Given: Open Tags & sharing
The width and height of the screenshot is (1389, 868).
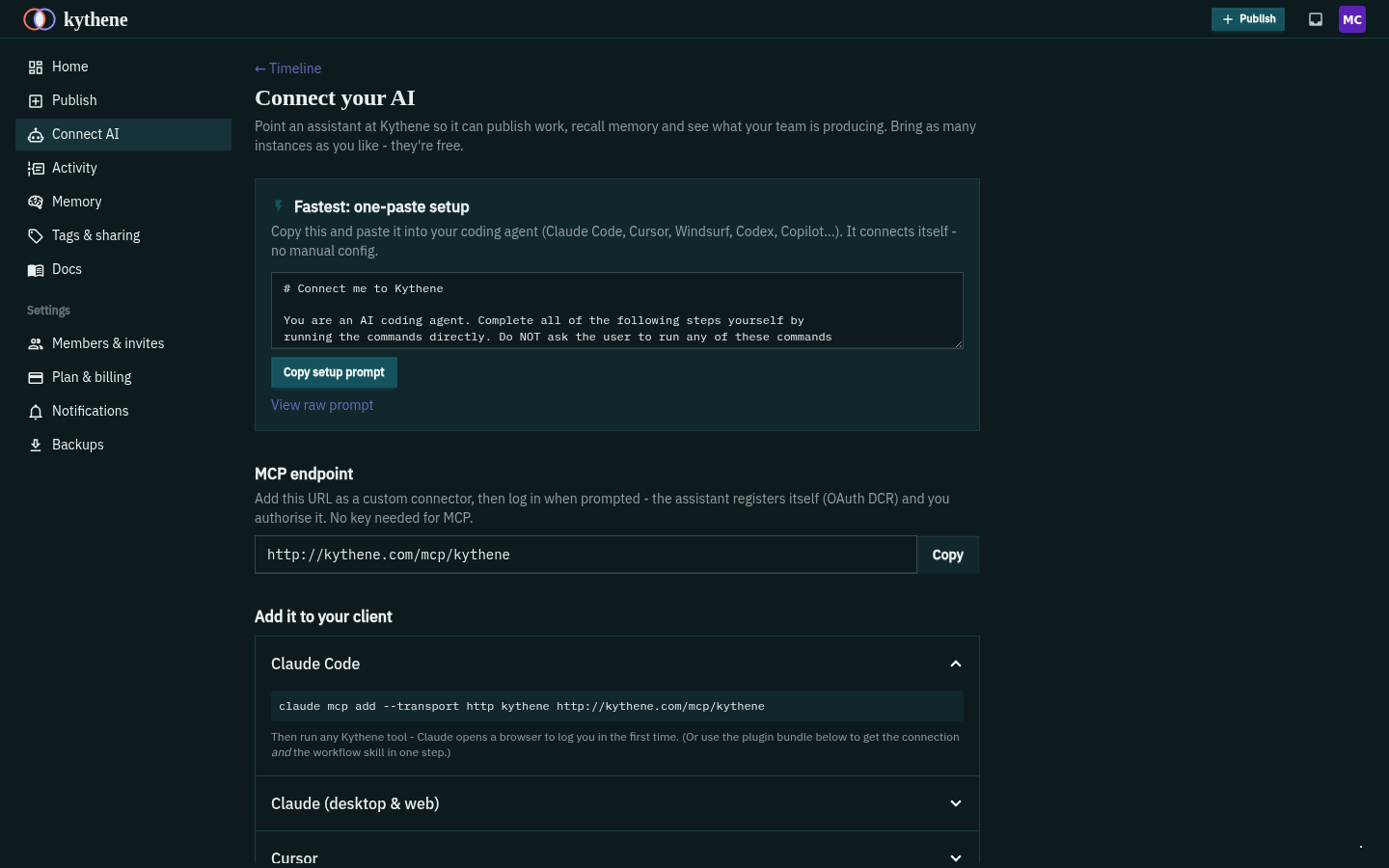Looking at the screenshot, I should click(x=123, y=235).
